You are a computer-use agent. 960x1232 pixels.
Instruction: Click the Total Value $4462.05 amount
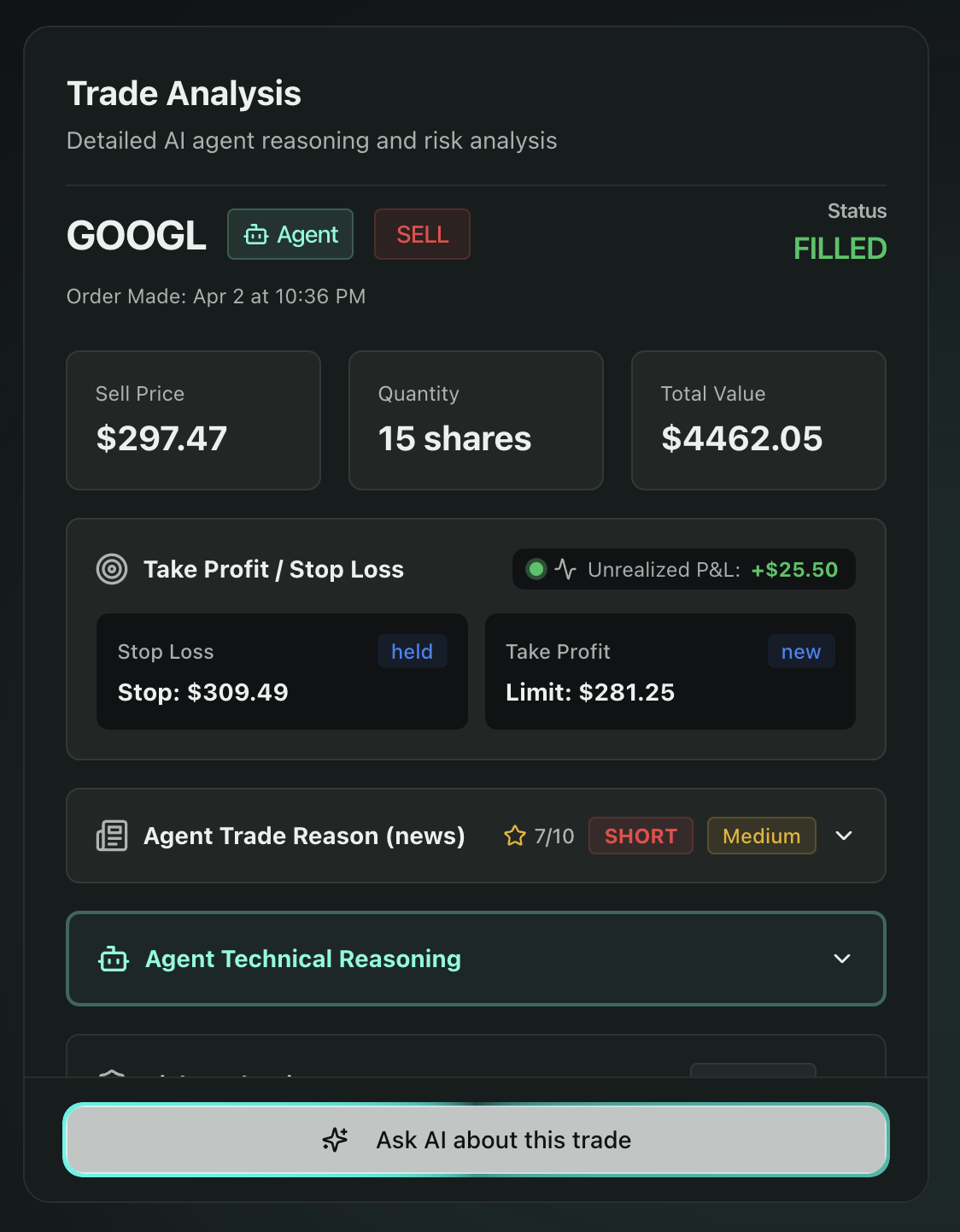(x=741, y=438)
